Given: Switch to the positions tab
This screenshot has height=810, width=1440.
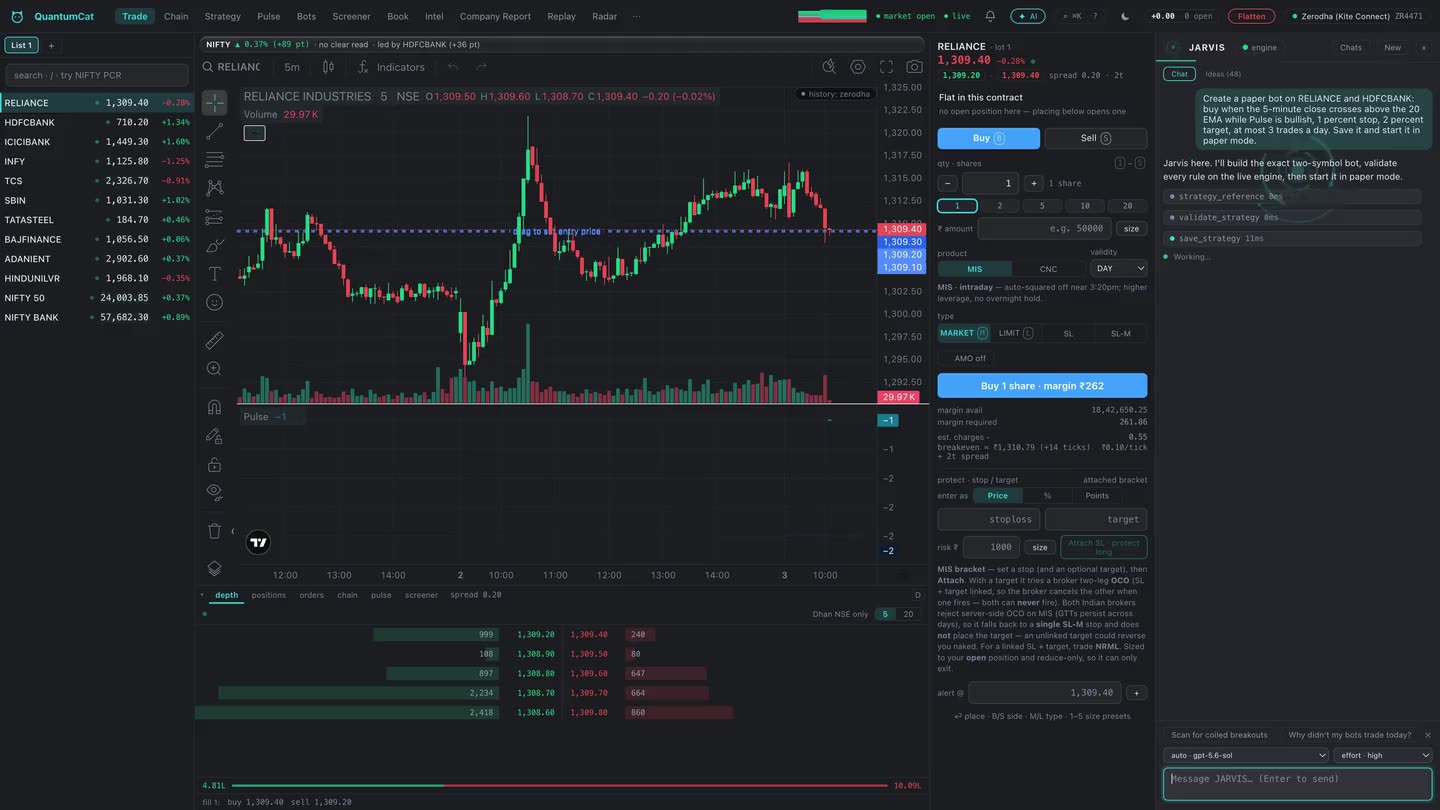Looking at the screenshot, I should [268, 595].
